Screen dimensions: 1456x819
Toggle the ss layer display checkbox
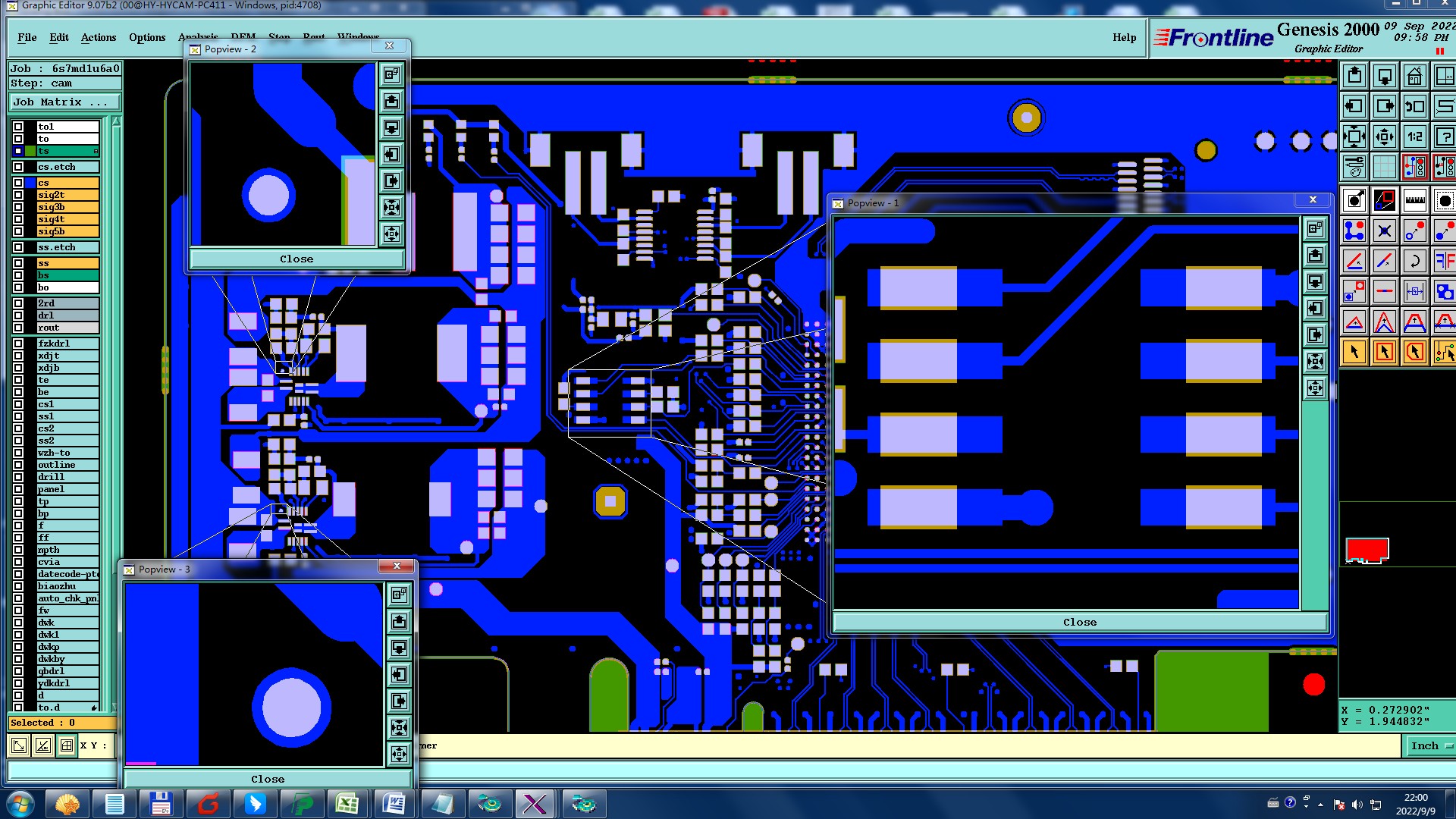pyautogui.click(x=18, y=263)
